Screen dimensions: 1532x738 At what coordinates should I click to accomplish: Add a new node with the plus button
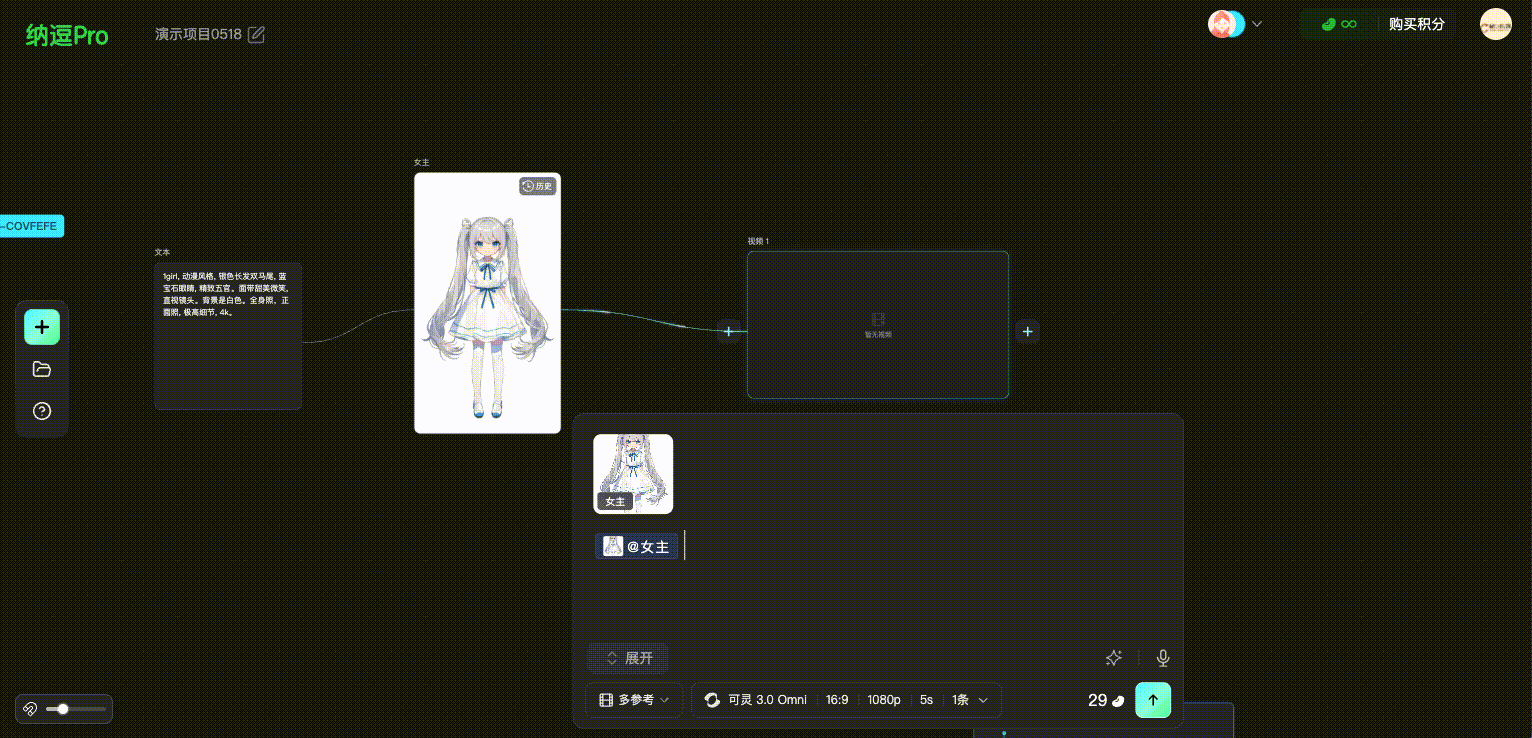point(42,327)
